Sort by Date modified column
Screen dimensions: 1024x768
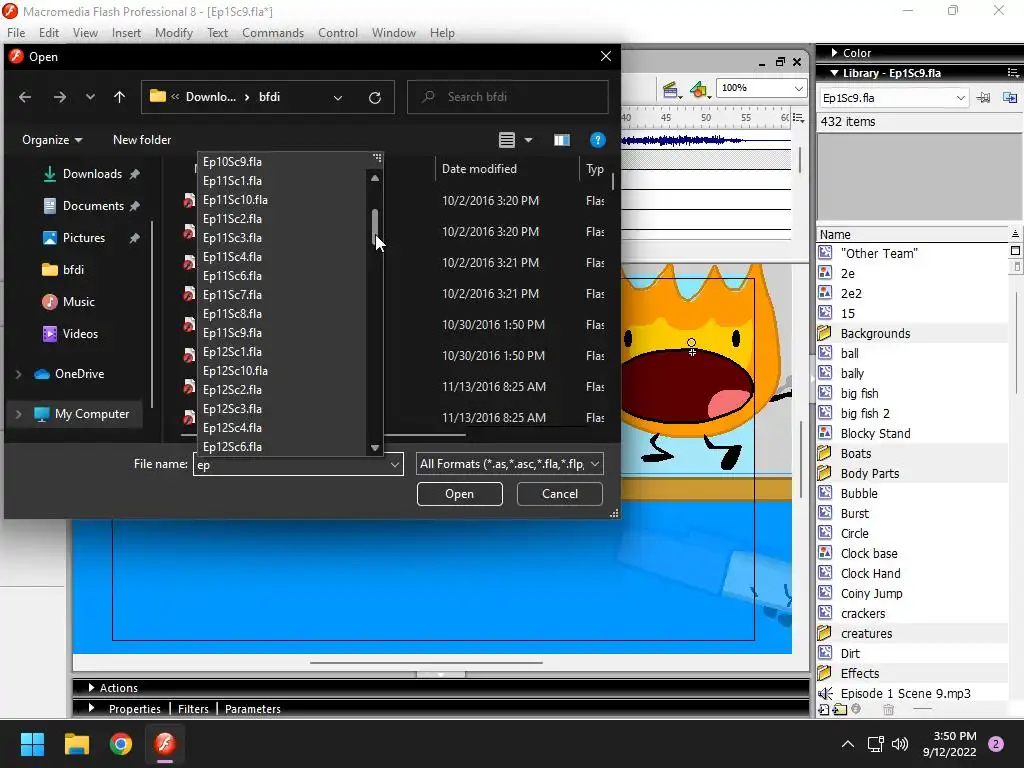coord(479,169)
